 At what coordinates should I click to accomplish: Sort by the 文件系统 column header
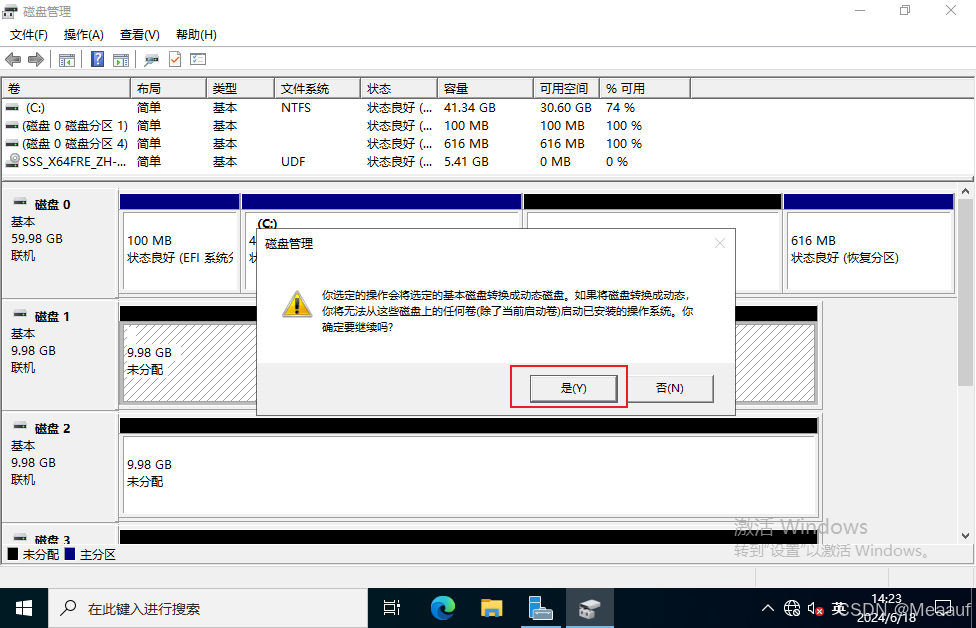317,89
